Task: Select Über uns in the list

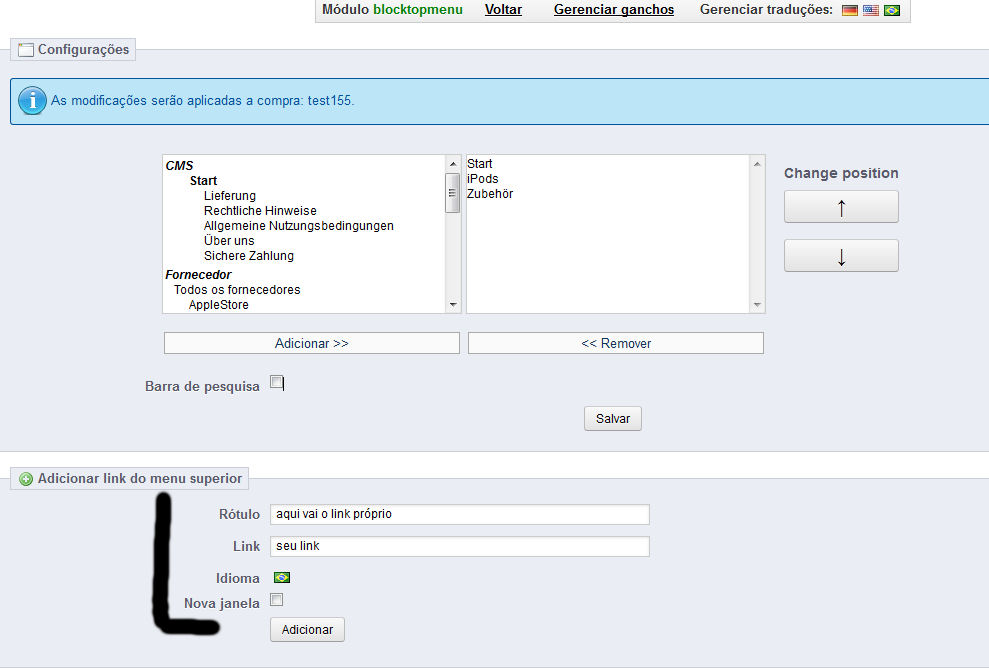Action: (229, 241)
